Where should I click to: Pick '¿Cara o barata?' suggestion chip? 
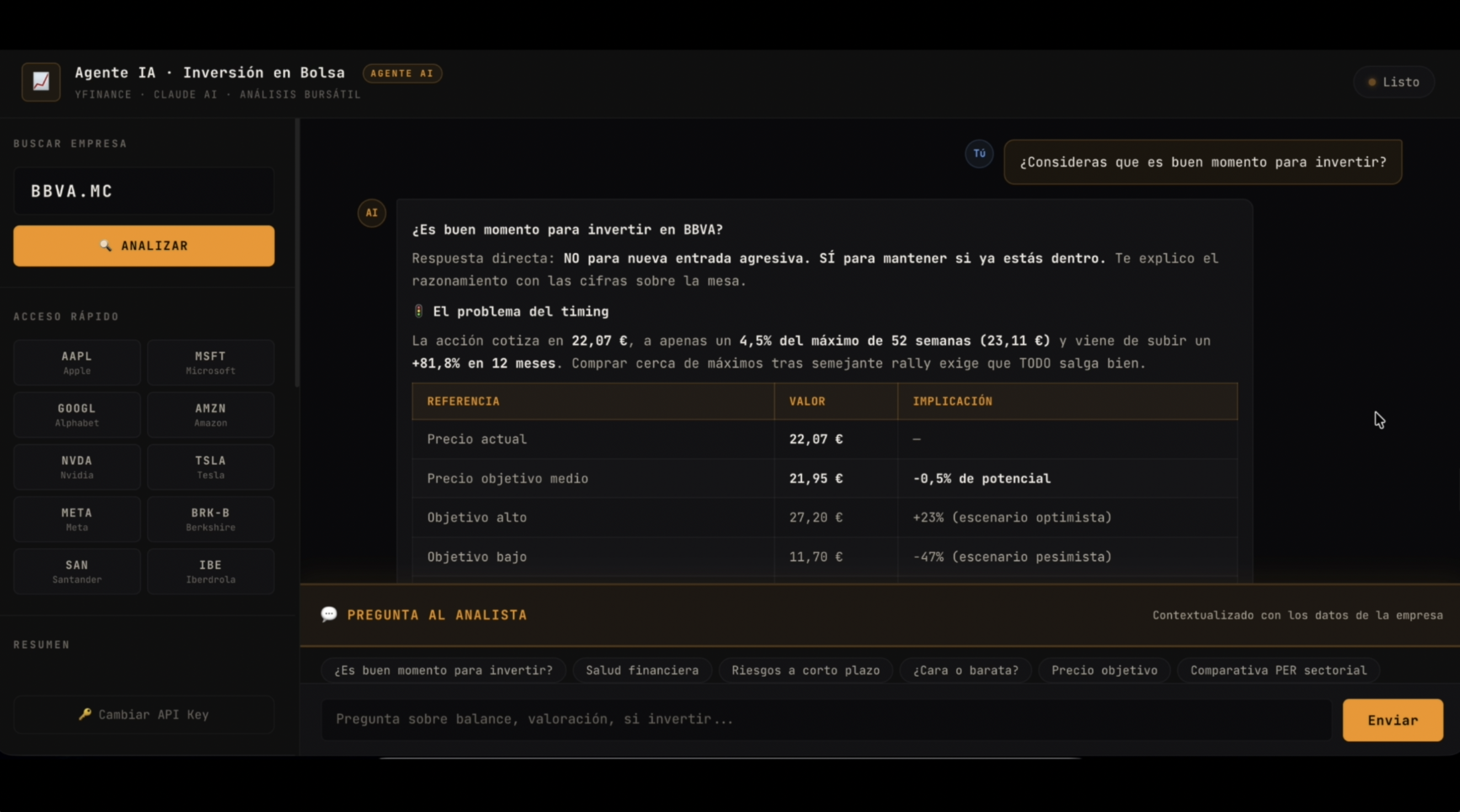point(965,670)
